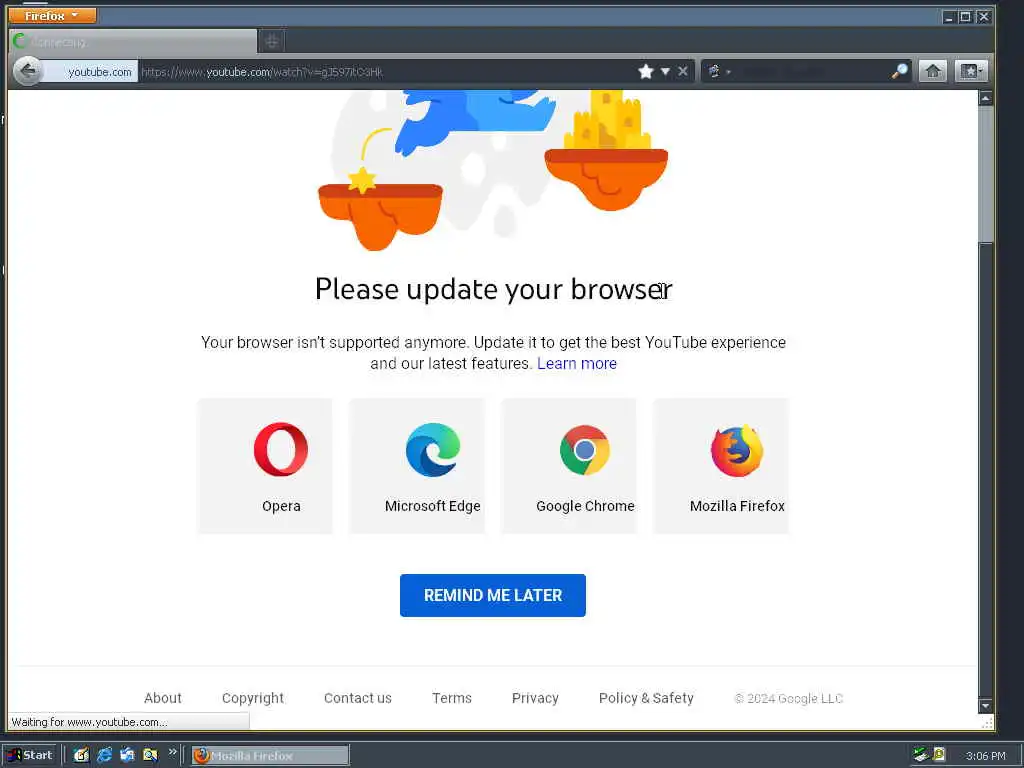Expand the quick launch overflow chevron
This screenshot has height=768, width=1024.
172,752
